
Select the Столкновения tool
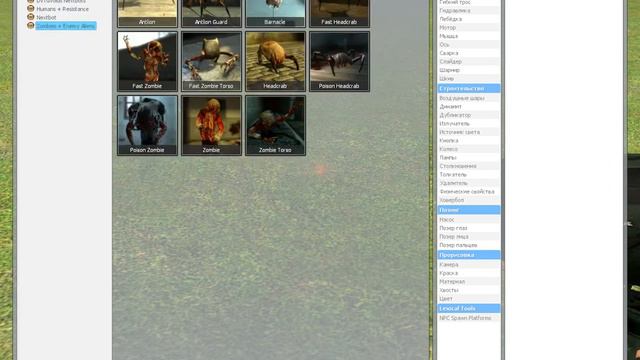(469, 166)
